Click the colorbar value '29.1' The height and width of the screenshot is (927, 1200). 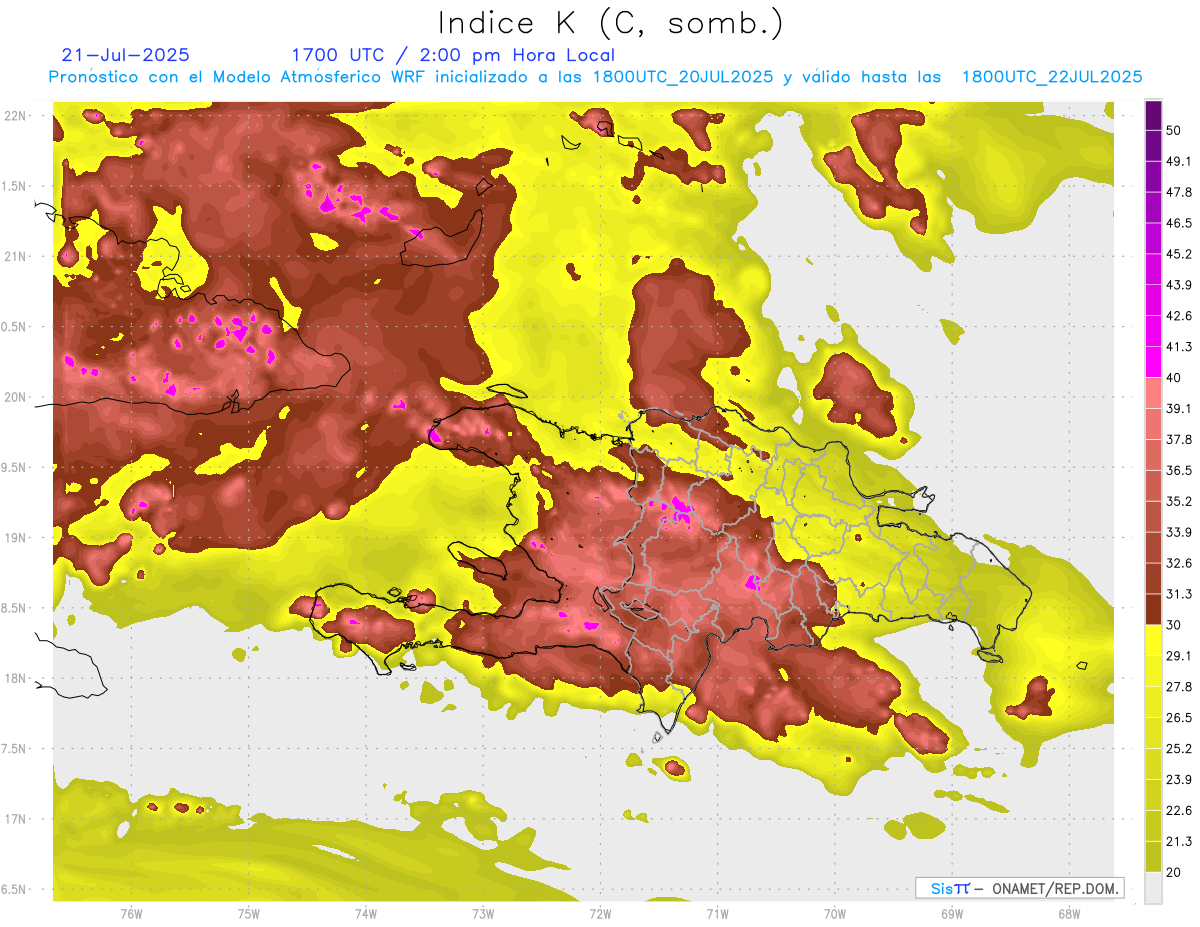click(x=1179, y=655)
